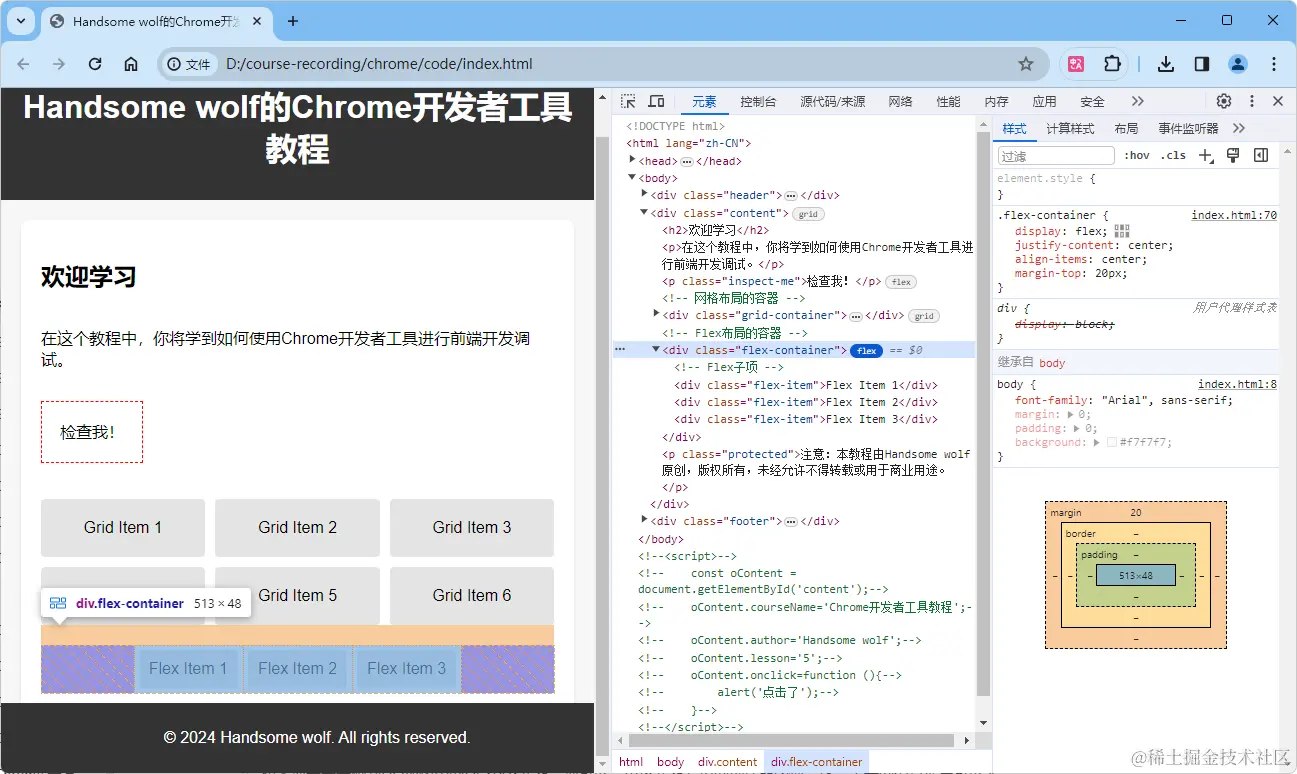Select div.flex-container breadcrumb

pyautogui.click(x=817, y=762)
